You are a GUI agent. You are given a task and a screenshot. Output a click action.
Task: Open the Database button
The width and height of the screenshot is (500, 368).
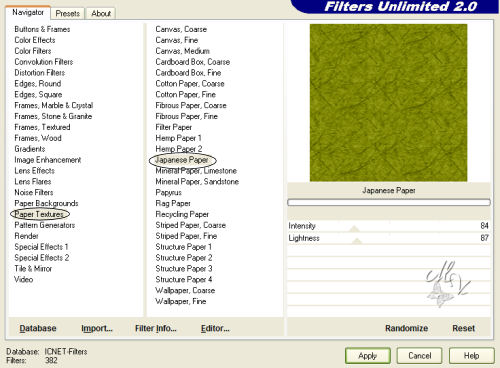[x=38, y=328]
